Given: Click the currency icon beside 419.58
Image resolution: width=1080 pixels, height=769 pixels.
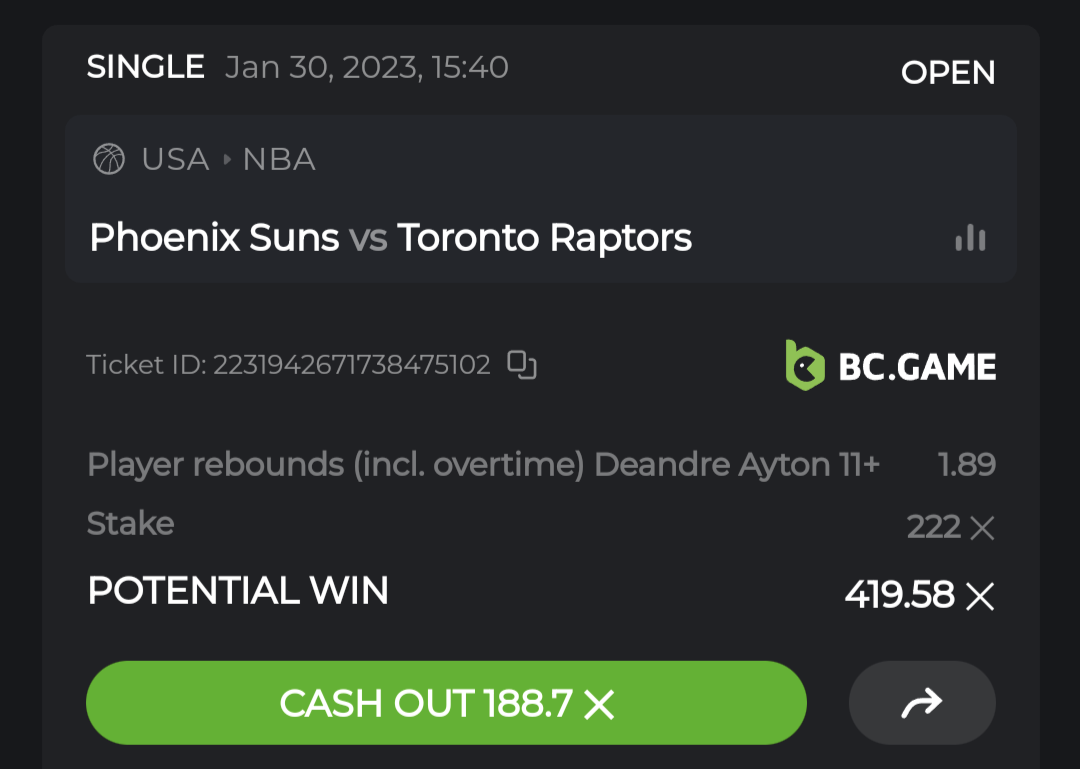Looking at the screenshot, I should (x=980, y=596).
